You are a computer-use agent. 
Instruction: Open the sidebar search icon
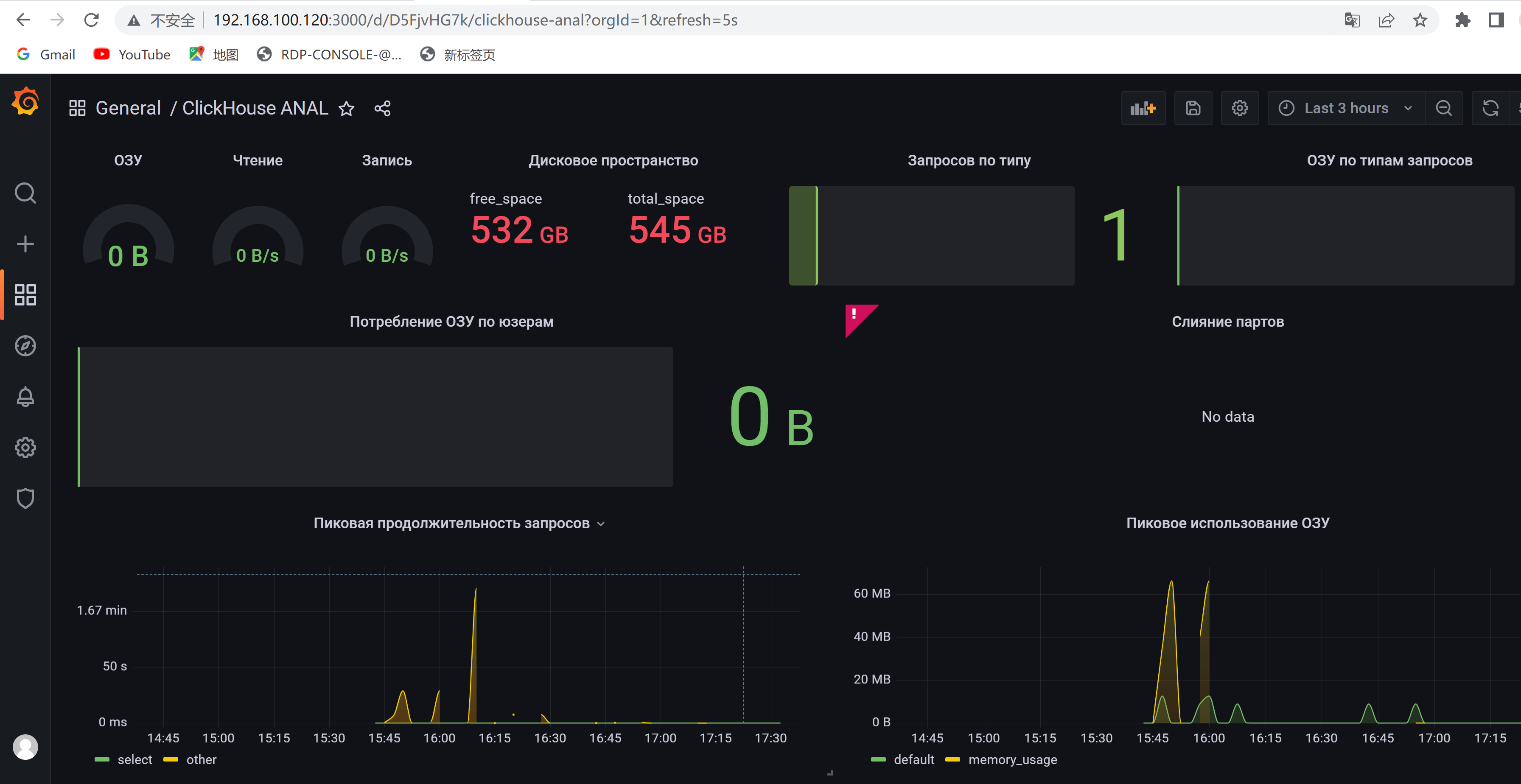25,193
